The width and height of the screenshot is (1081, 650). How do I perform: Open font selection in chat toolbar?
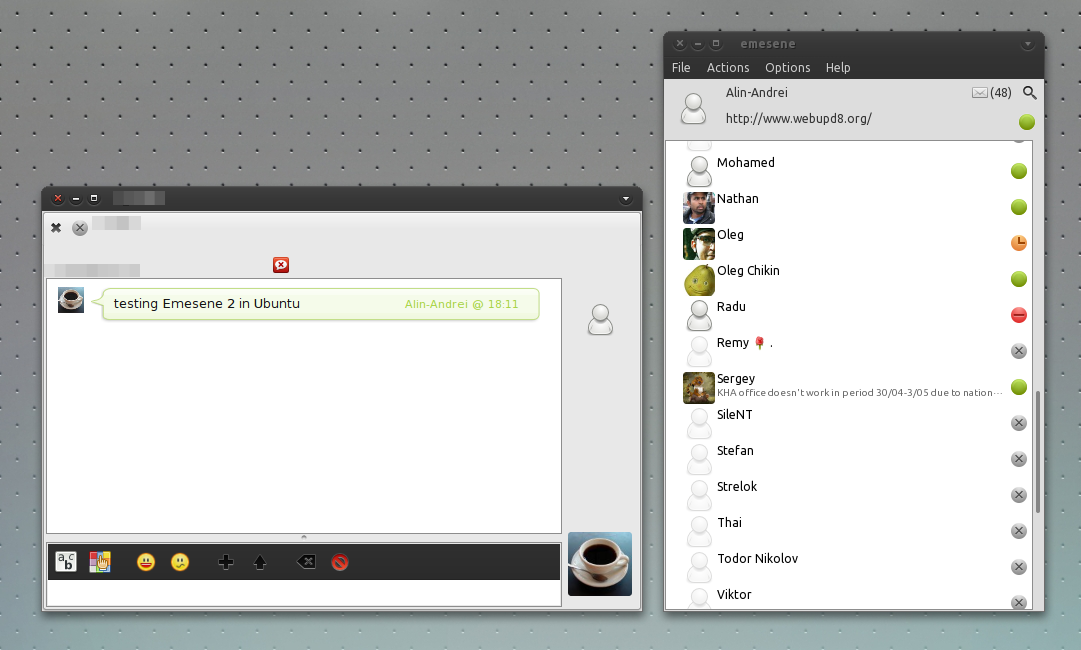coord(65,562)
